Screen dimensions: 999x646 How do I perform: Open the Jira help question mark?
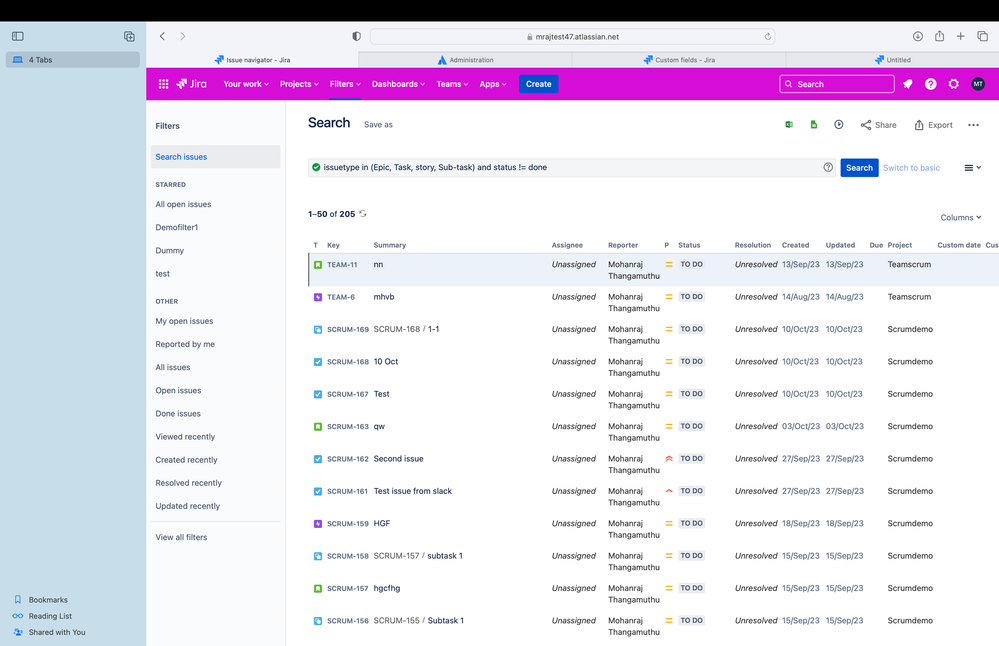pyautogui.click(x=930, y=84)
